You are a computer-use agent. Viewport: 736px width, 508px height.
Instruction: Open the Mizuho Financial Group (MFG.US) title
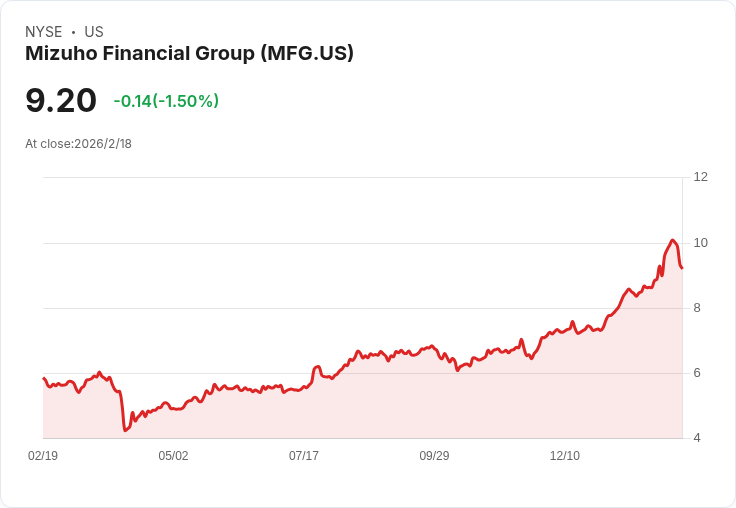coord(189,54)
